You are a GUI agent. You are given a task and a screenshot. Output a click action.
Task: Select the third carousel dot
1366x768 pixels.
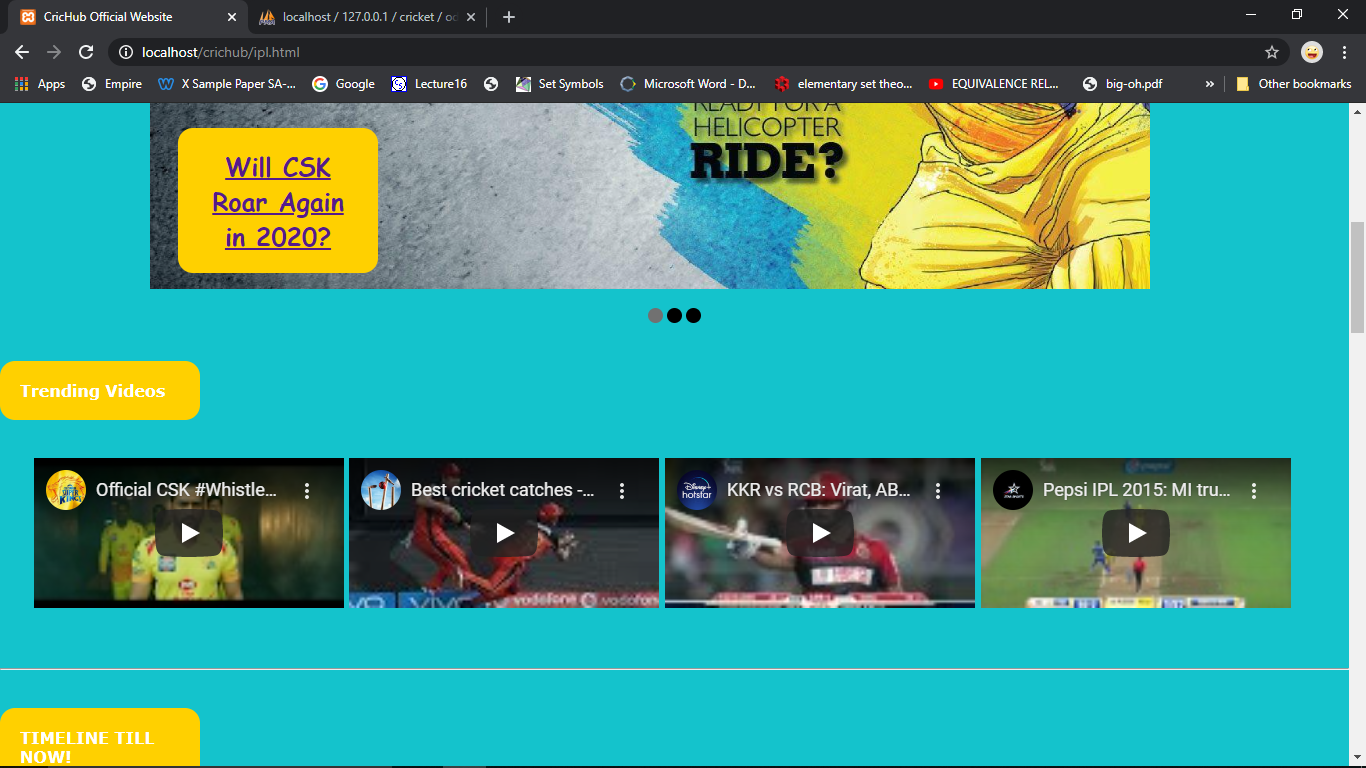coord(693,316)
